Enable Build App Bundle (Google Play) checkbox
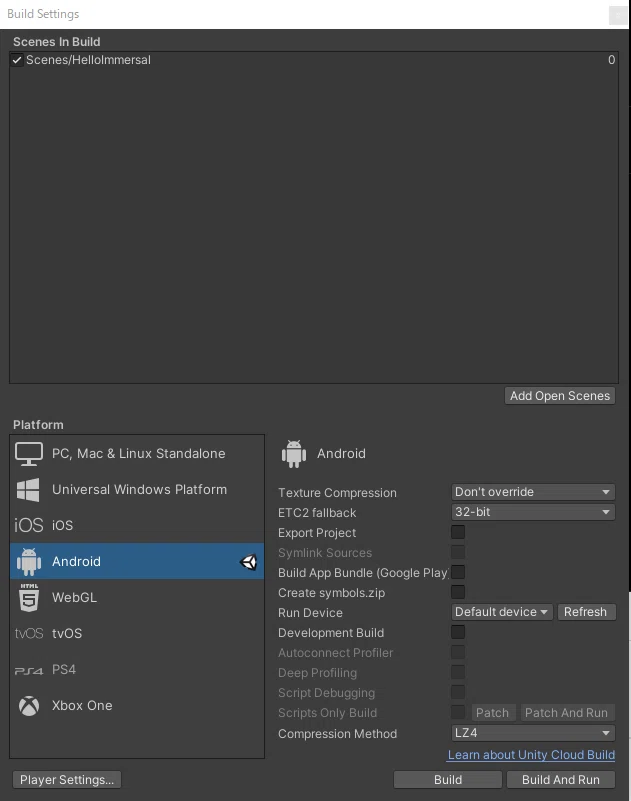Viewport: 631px width, 801px height. [458, 572]
